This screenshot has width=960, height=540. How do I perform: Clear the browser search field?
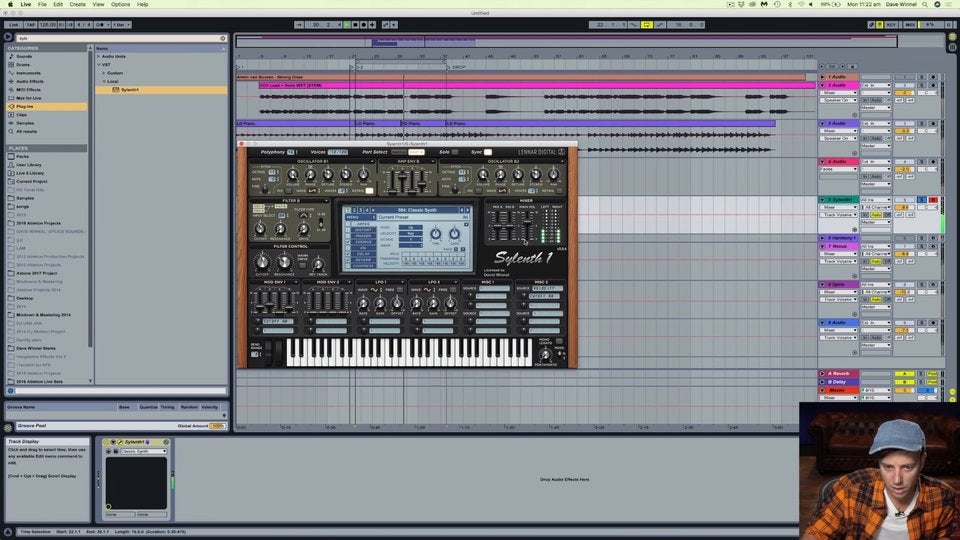click(x=223, y=38)
